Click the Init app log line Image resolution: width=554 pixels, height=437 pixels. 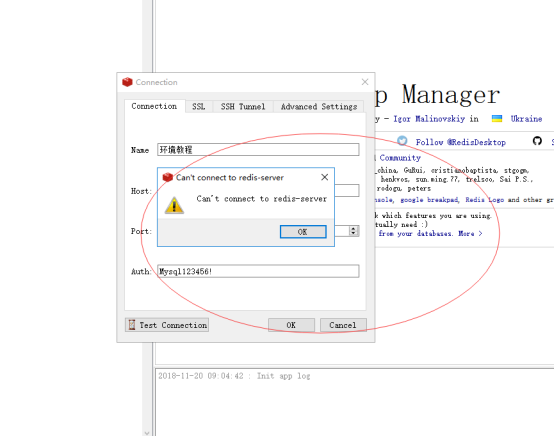[x=234, y=376]
